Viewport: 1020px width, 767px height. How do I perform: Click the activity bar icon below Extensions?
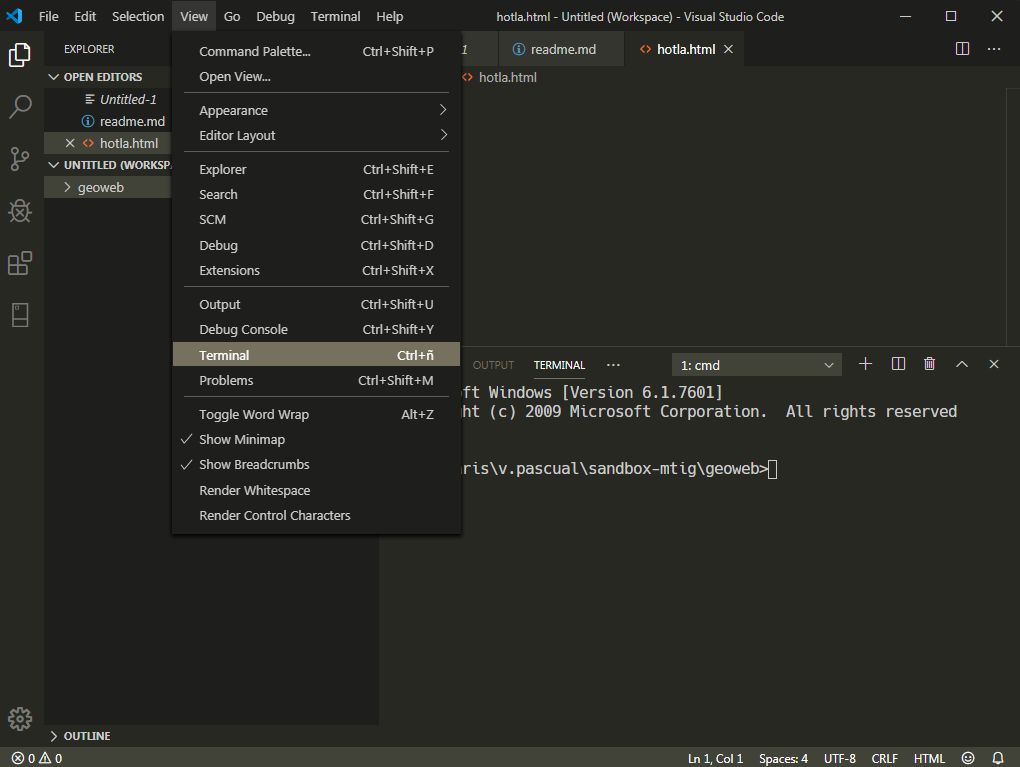coord(20,316)
